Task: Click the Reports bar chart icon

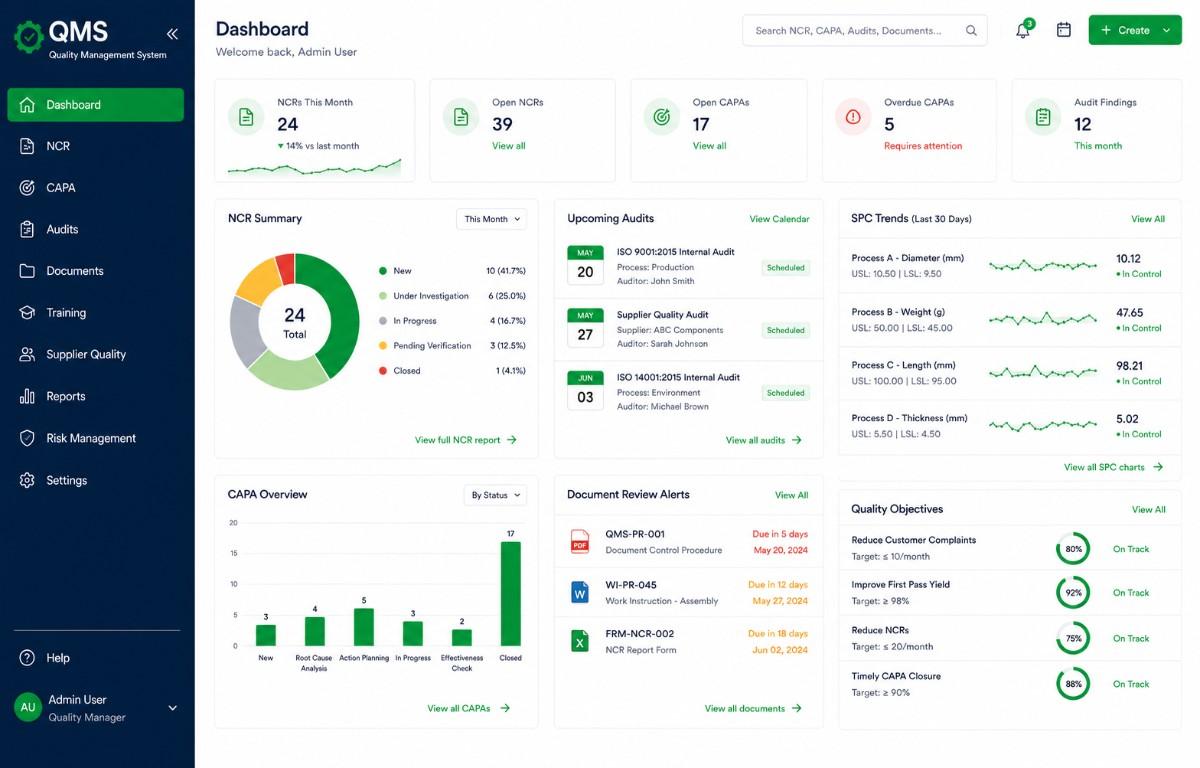Action: [x=27, y=396]
